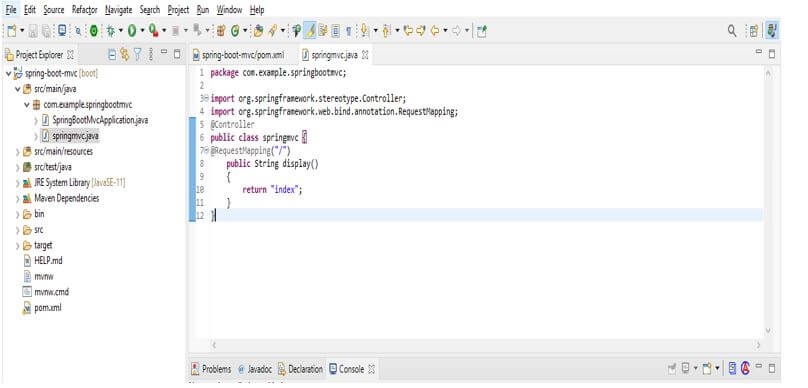Open the Run configurations dropdown arrow

click(x=142, y=31)
